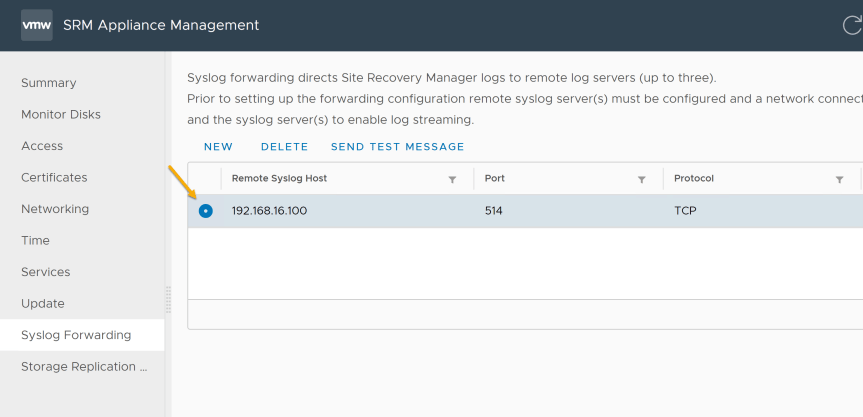
Task: Open the Certificates section
Action: (x=54, y=178)
